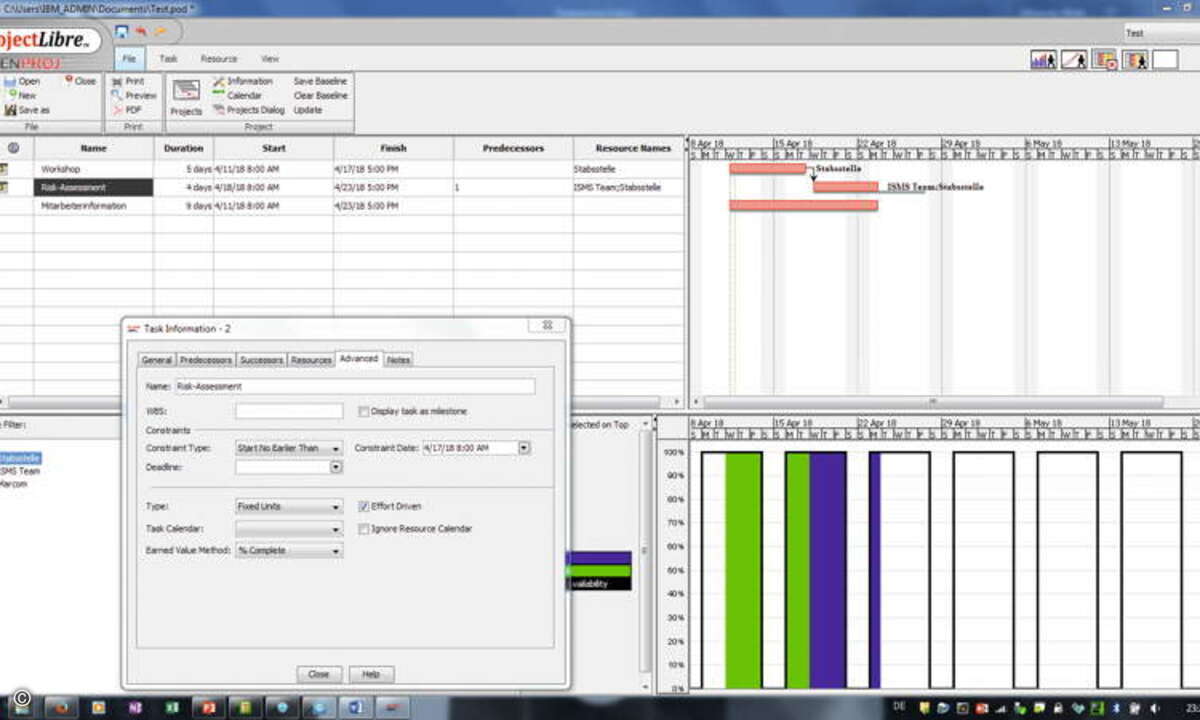The image size is (1200, 720).
Task: Click Clear Baseline in Project group
Action: pyautogui.click(x=320, y=95)
